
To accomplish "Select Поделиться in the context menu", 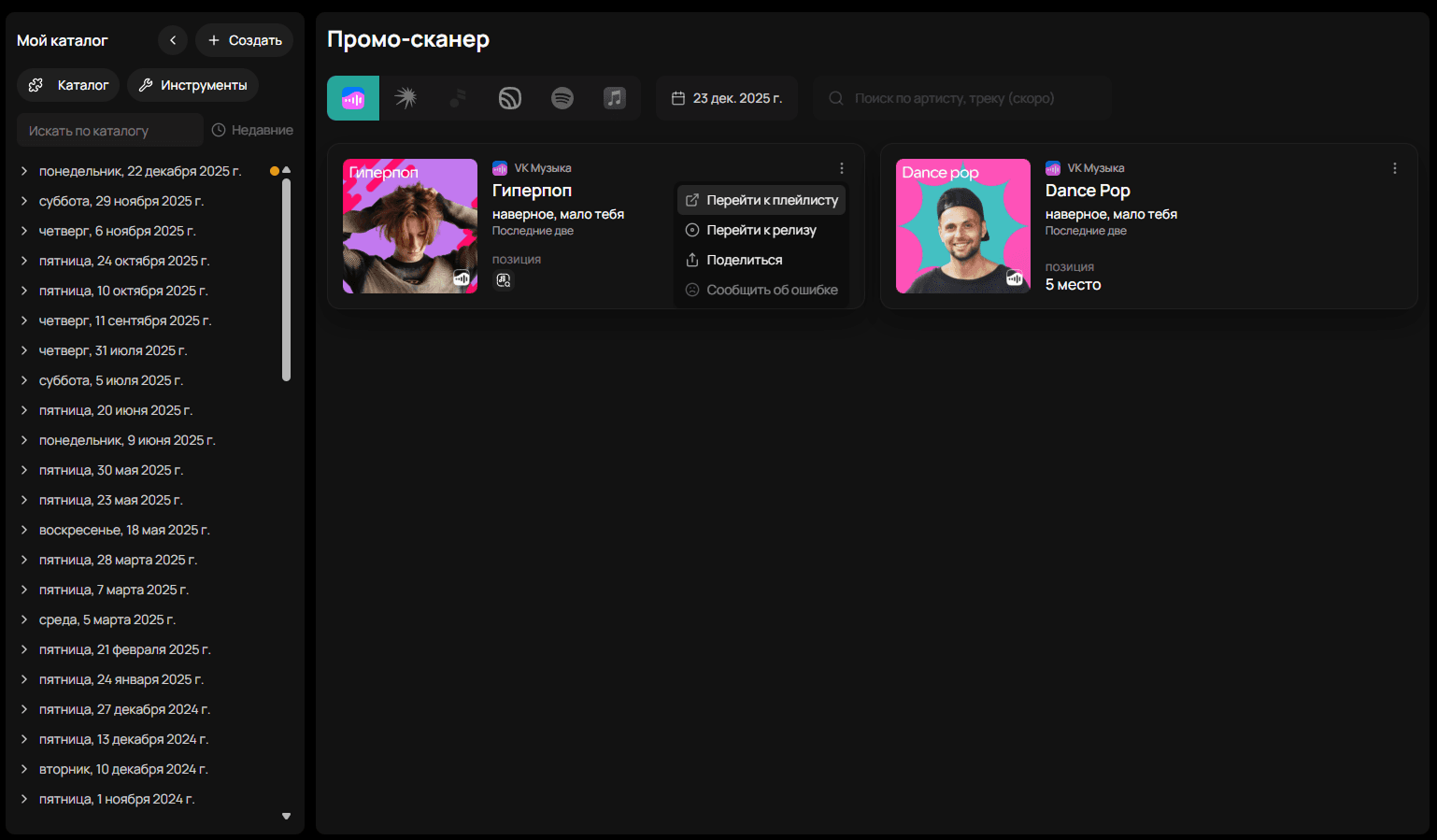I will (x=745, y=260).
